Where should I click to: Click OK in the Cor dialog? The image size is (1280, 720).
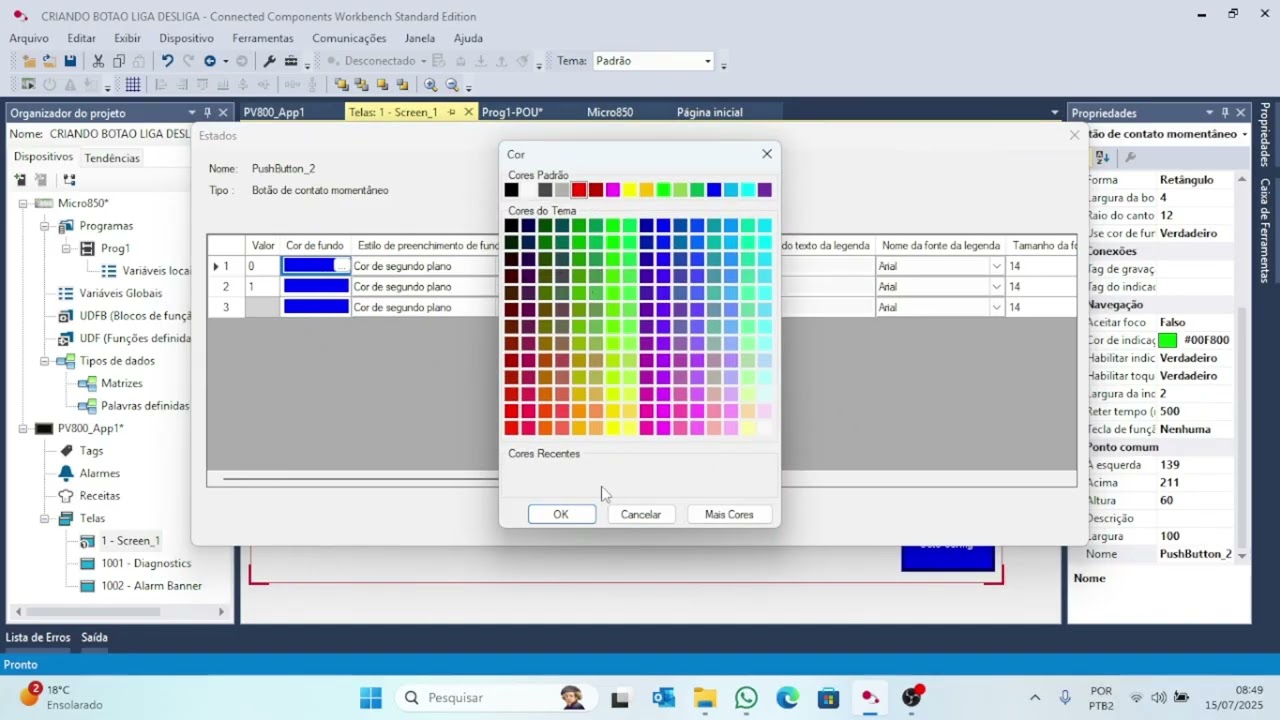tap(561, 514)
